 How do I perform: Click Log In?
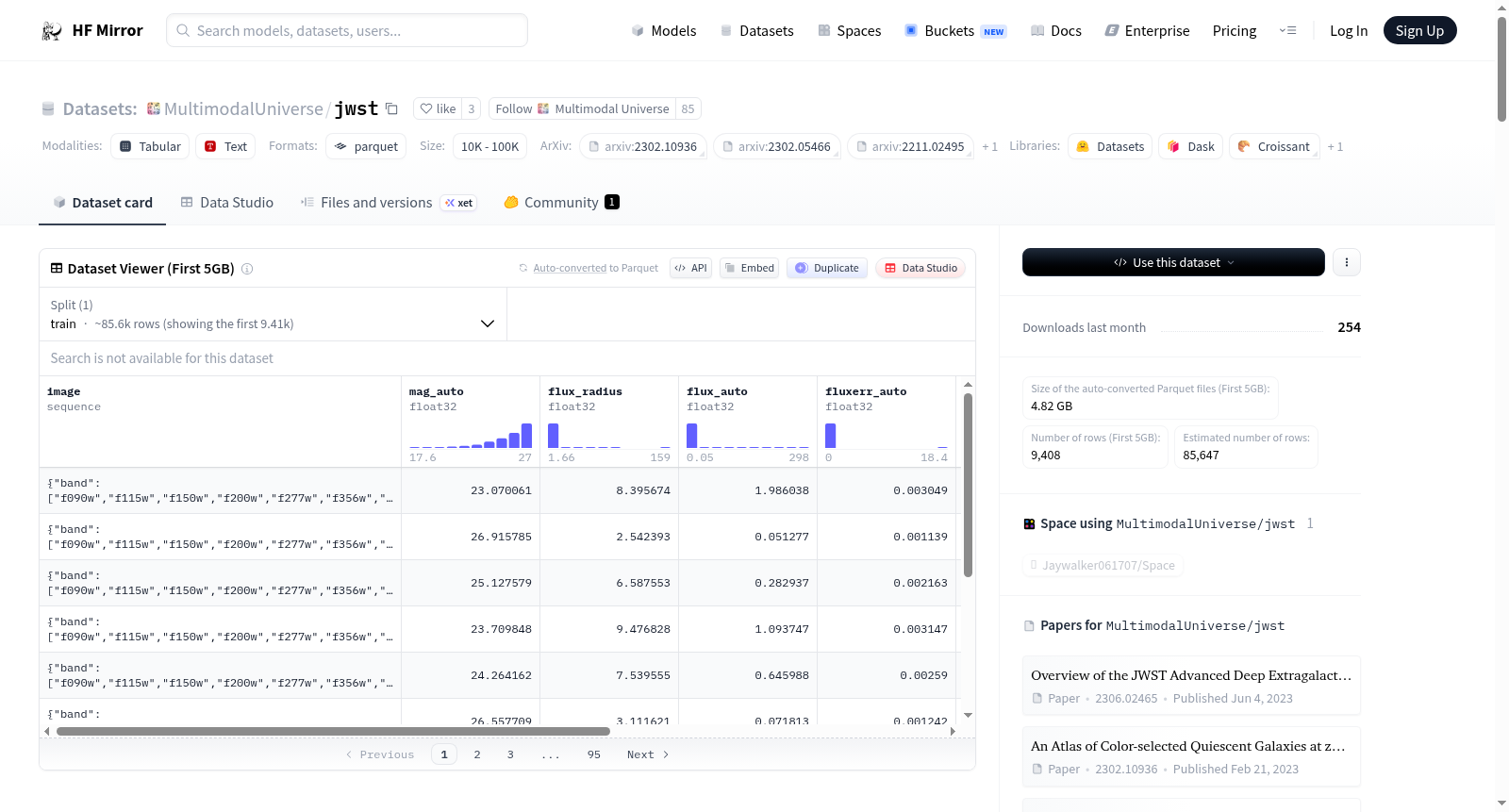tap(1349, 30)
